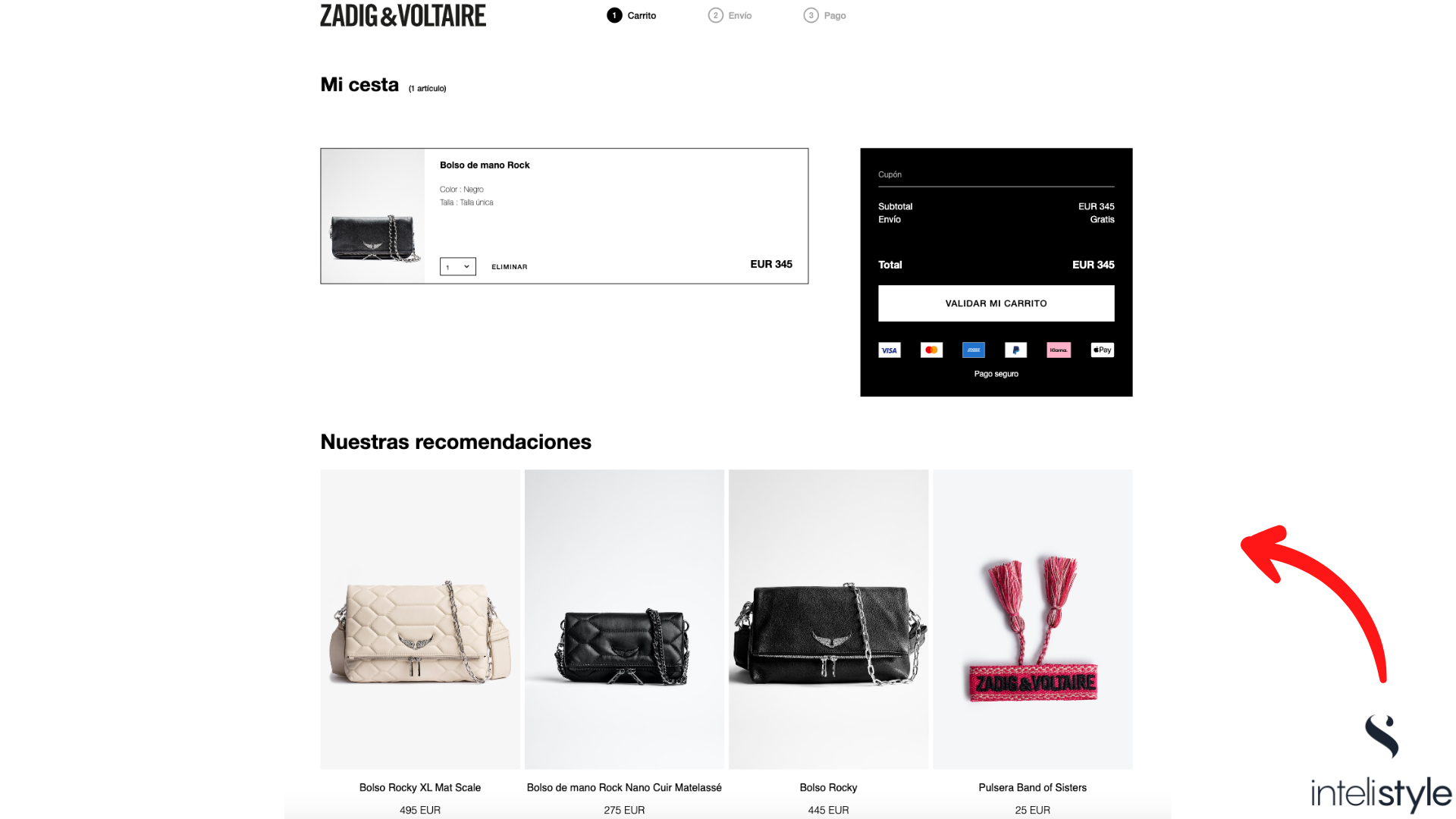Viewport: 1456px width, 819px height.
Task: Click the intelistyle logo
Action: (x=1381, y=764)
